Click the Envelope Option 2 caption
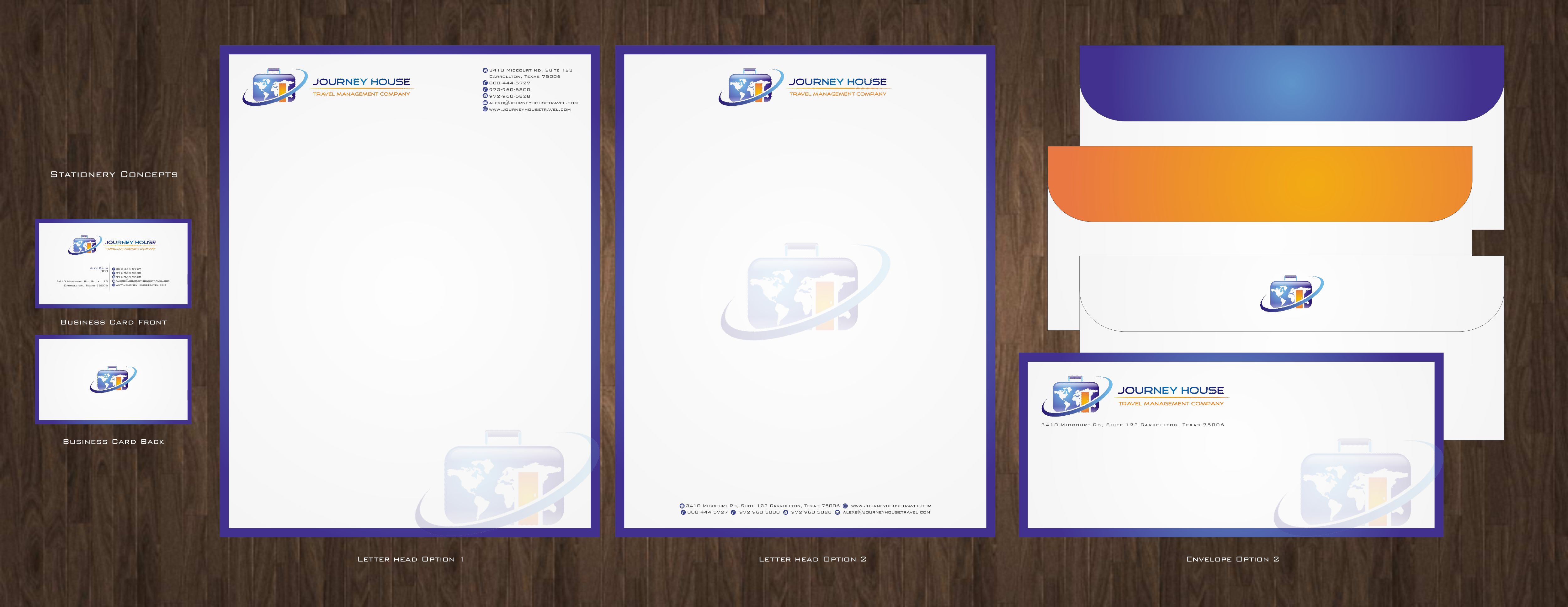 [x=1232, y=559]
